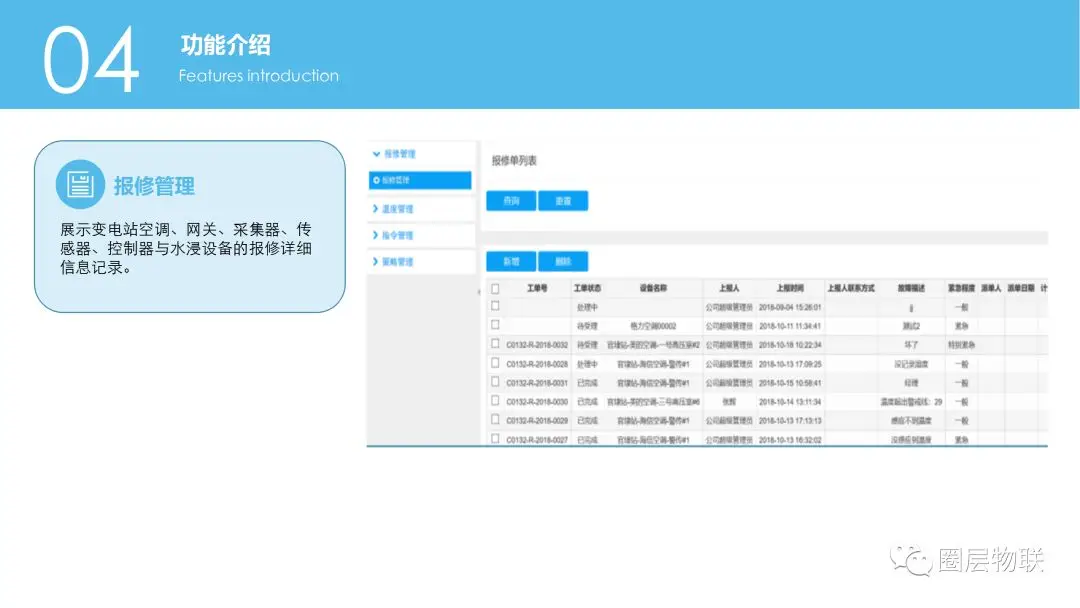
Task: Click the 紧急程度 column header
Action: [x=962, y=289]
